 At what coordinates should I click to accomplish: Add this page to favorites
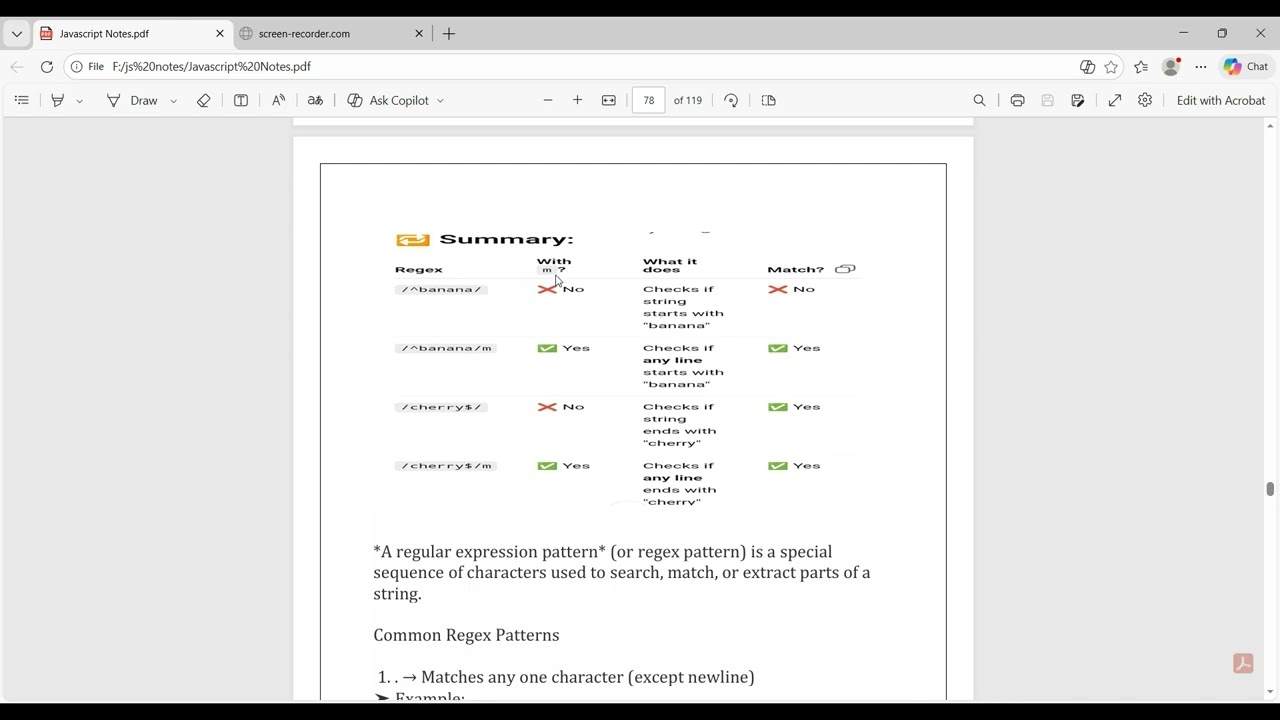(1111, 67)
